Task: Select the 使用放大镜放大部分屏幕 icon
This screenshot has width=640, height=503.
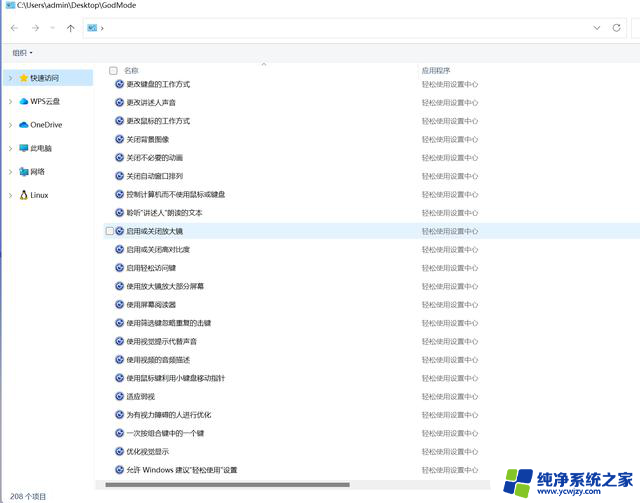Action: coord(119,286)
